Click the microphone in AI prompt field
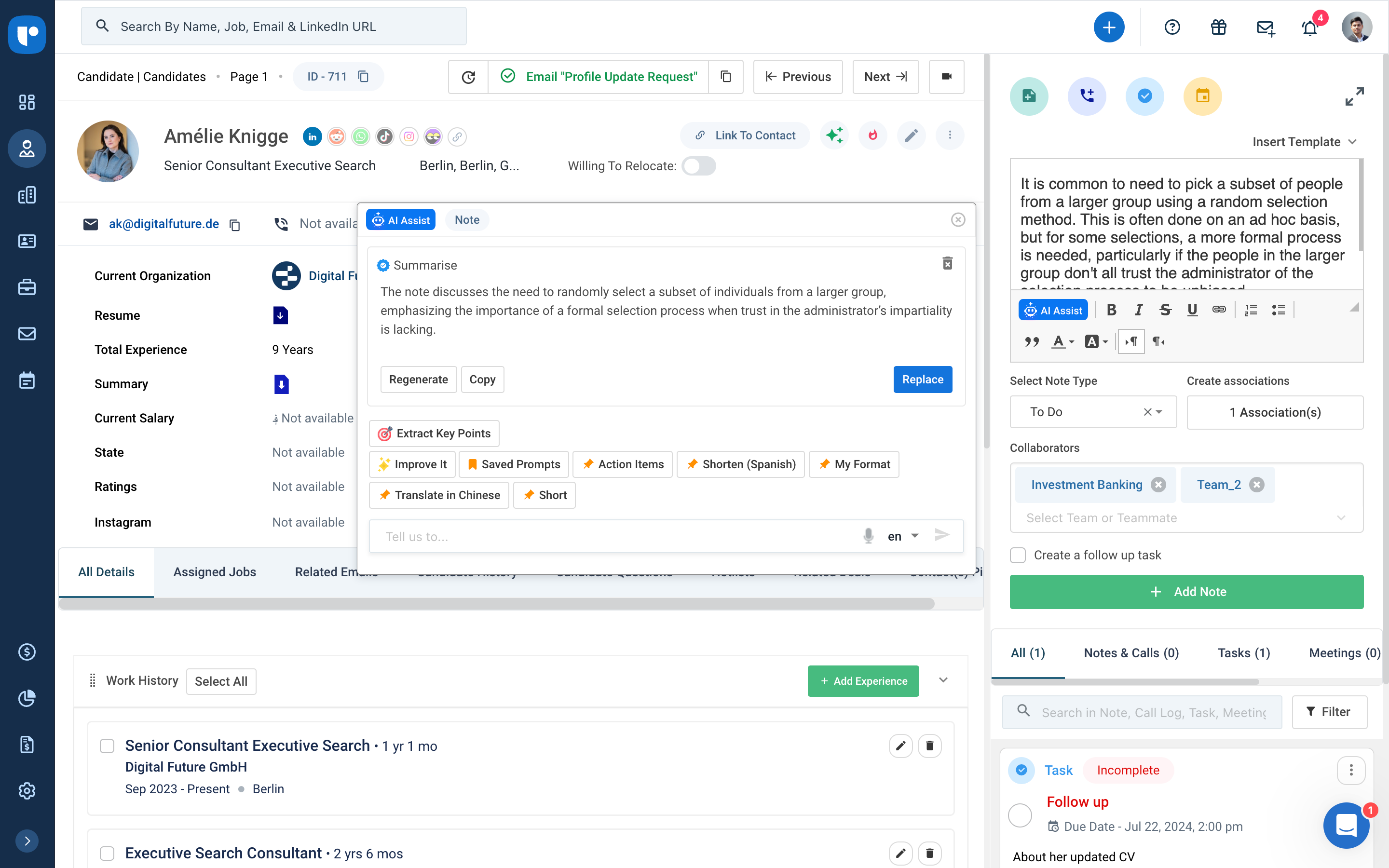The width and height of the screenshot is (1389, 868). click(x=869, y=536)
